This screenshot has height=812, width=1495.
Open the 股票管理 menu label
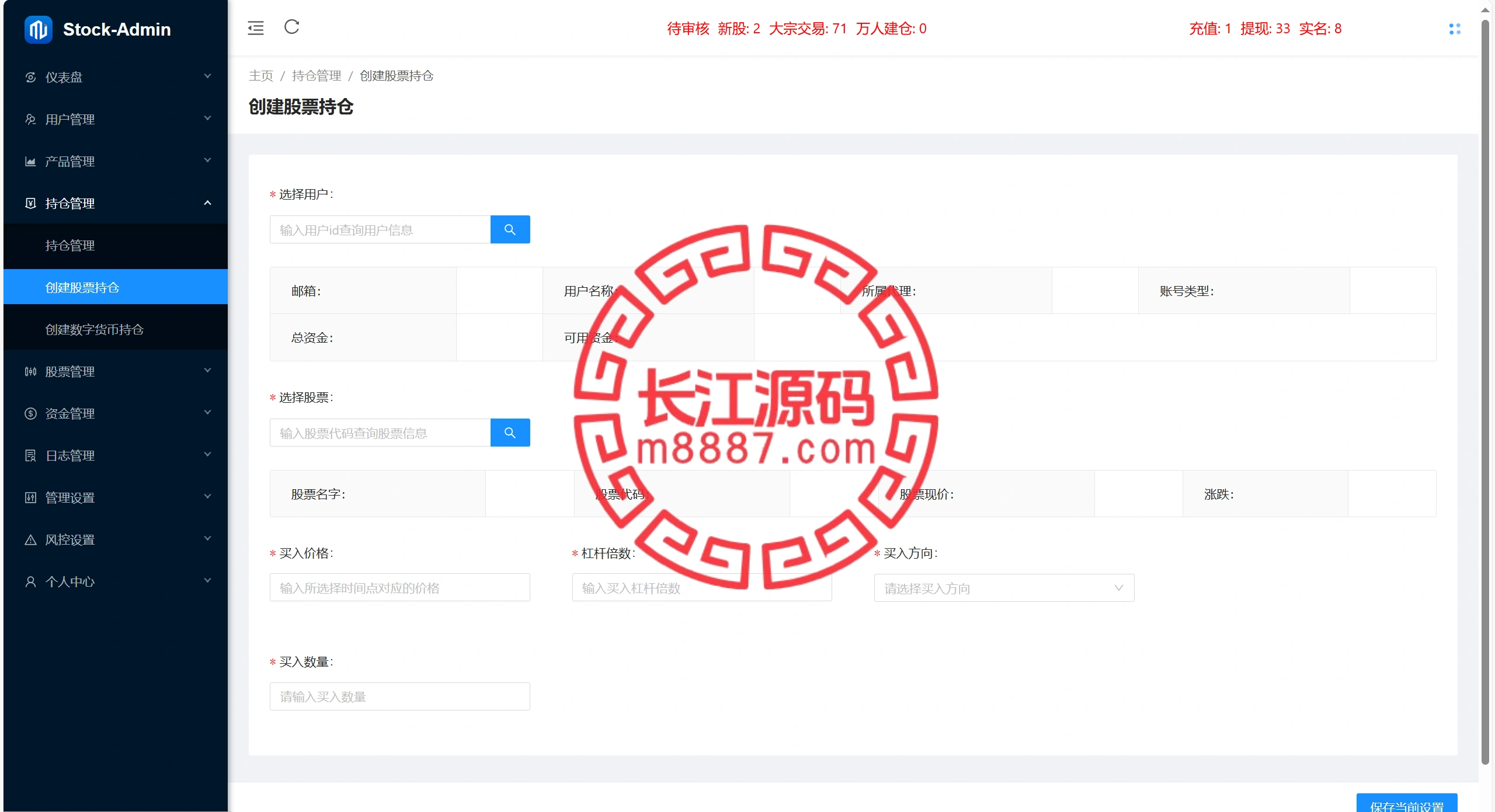(x=70, y=371)
